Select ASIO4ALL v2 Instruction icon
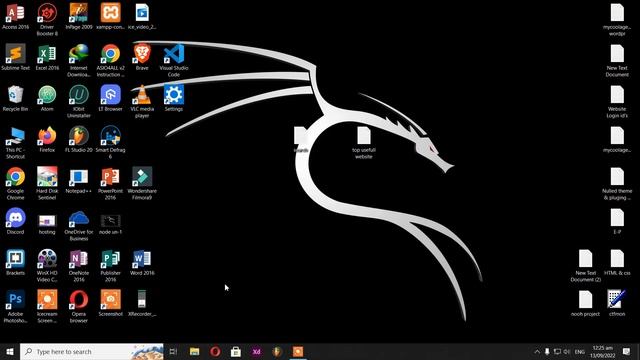Viewport: 640px width, 360px height. (x=111, y=60)
